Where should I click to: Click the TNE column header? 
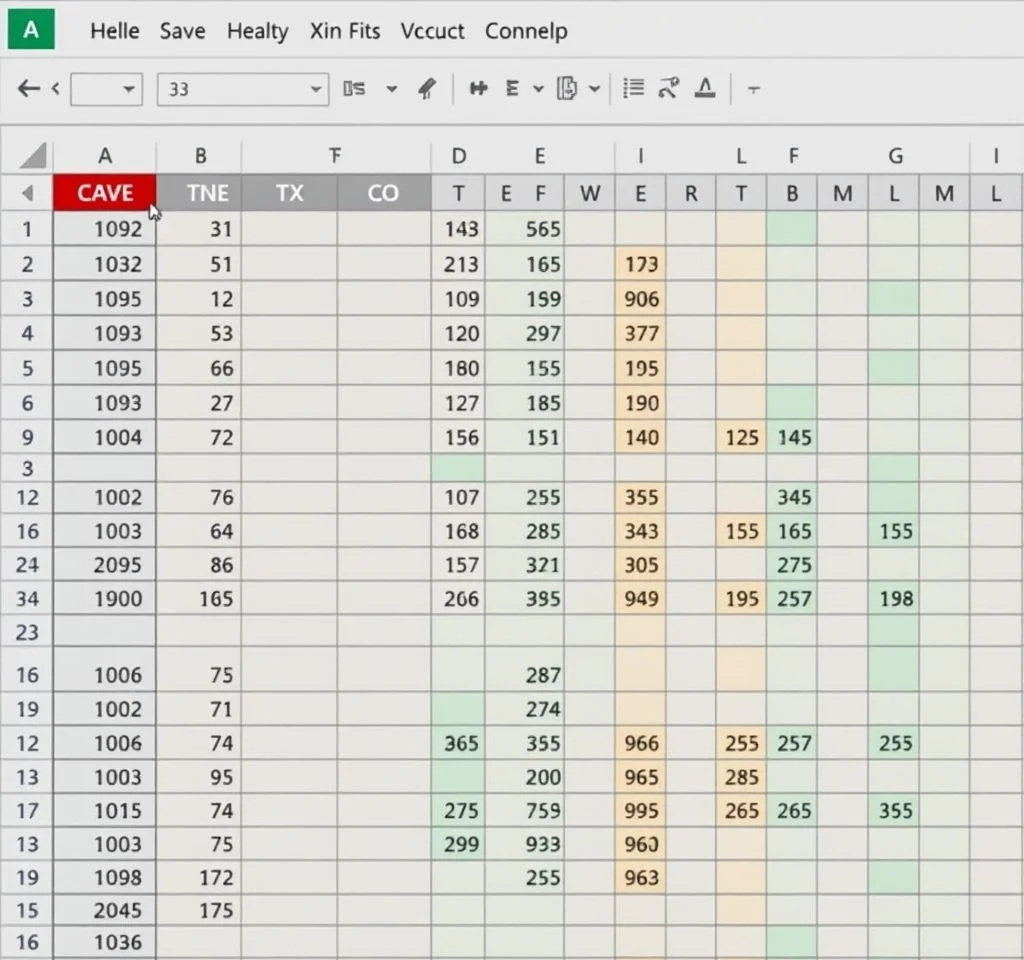(207, 193)
